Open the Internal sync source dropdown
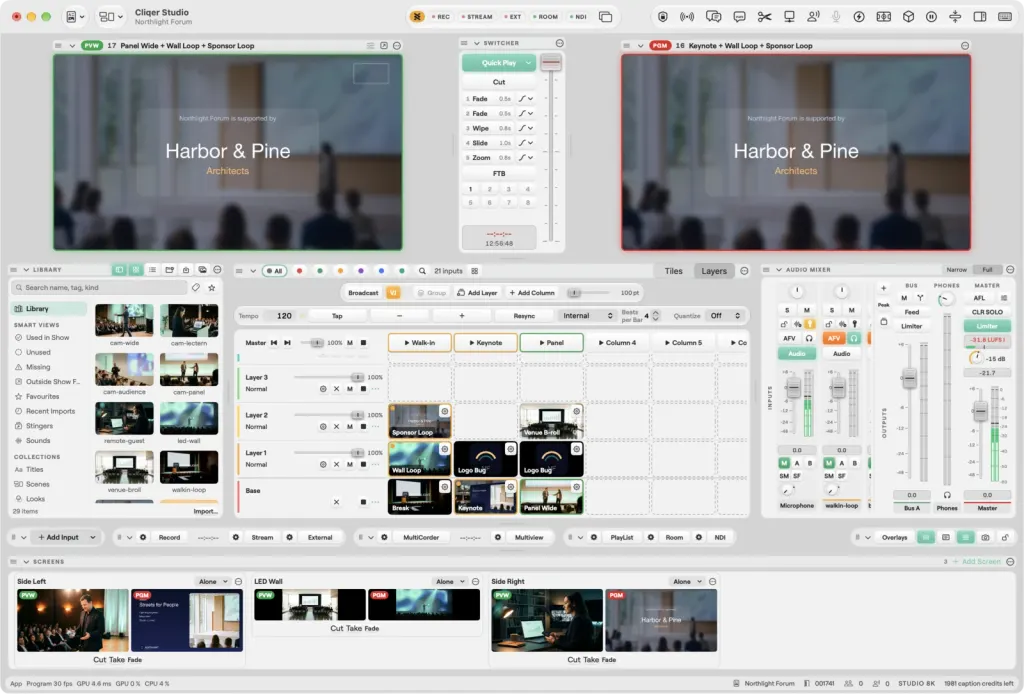The image size is (1024, 694). pos(588,316)
